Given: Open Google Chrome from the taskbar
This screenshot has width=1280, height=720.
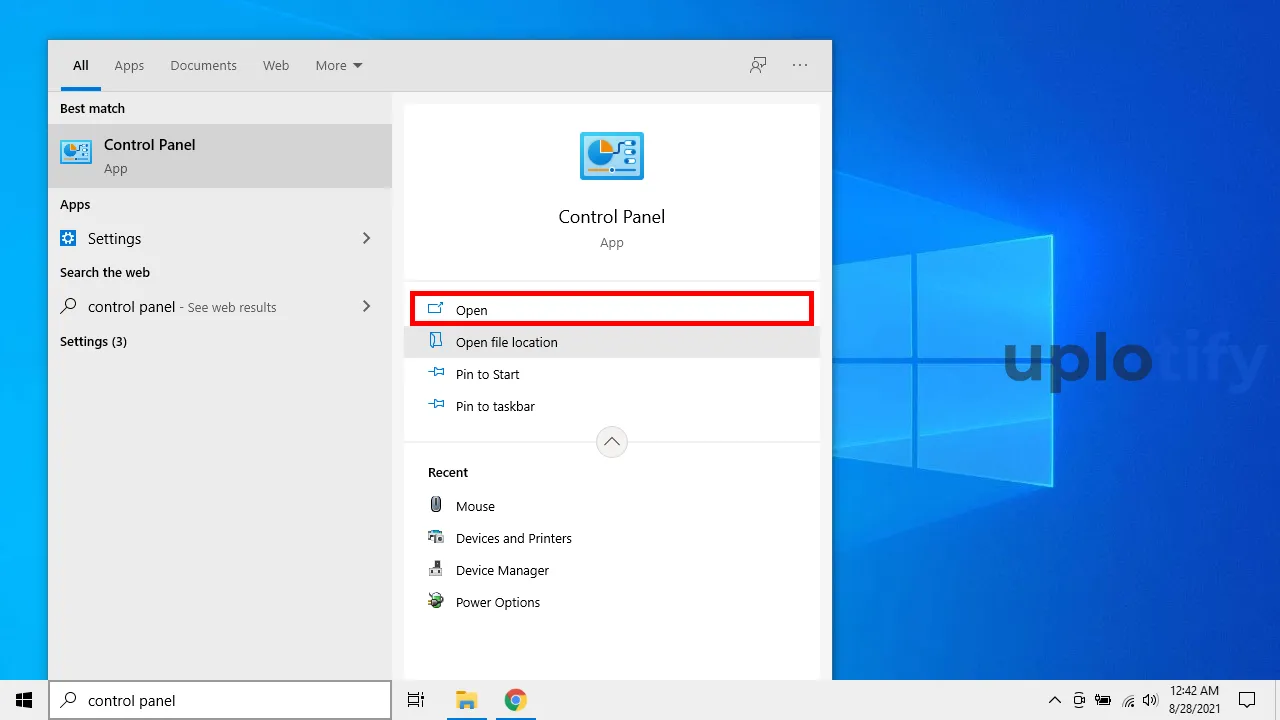Looking at the screenshot, I should click(515, 700).
